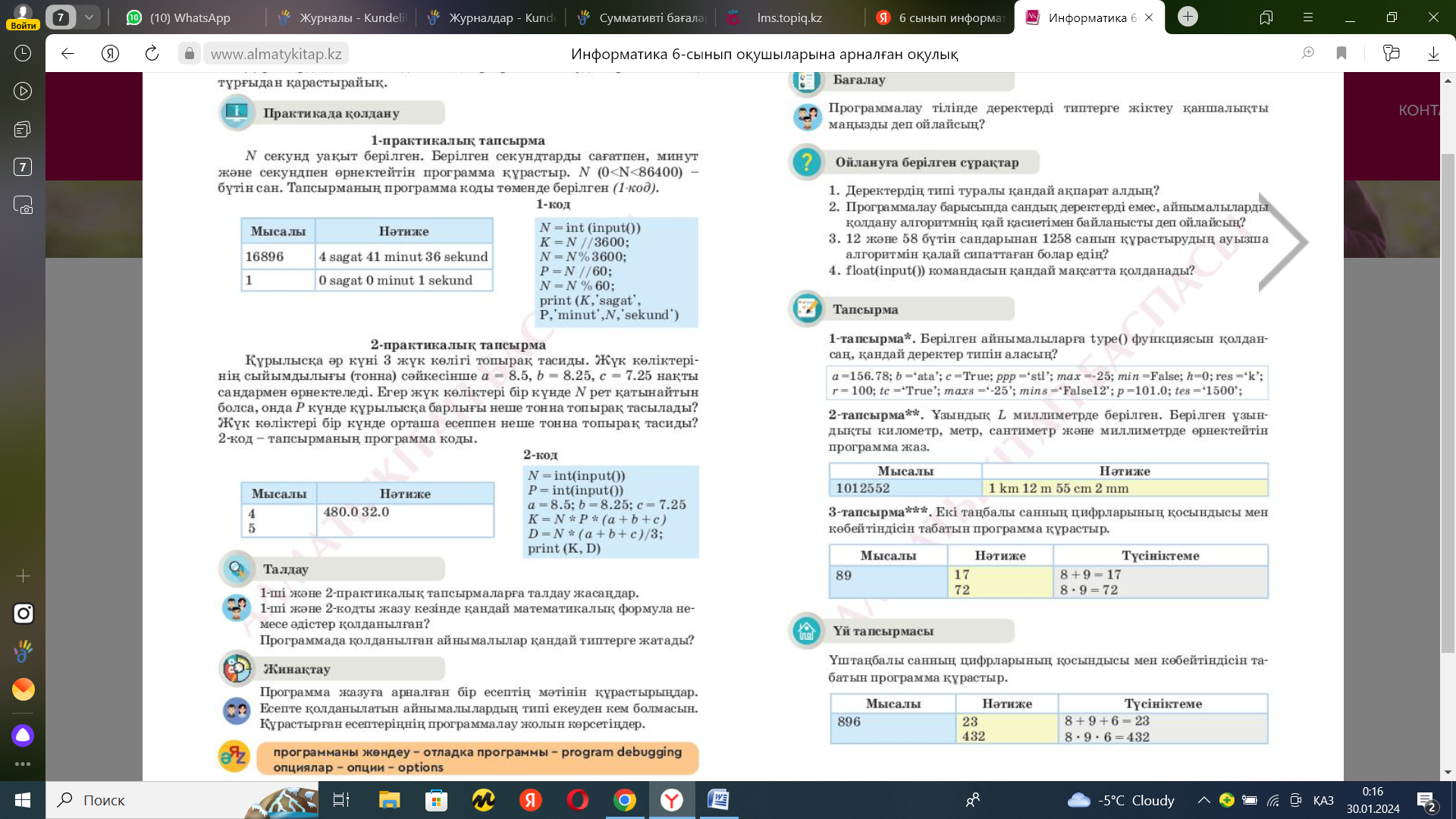
Task: Open Instagram icon in browser sidebar
Action: (x=23, y=613)
